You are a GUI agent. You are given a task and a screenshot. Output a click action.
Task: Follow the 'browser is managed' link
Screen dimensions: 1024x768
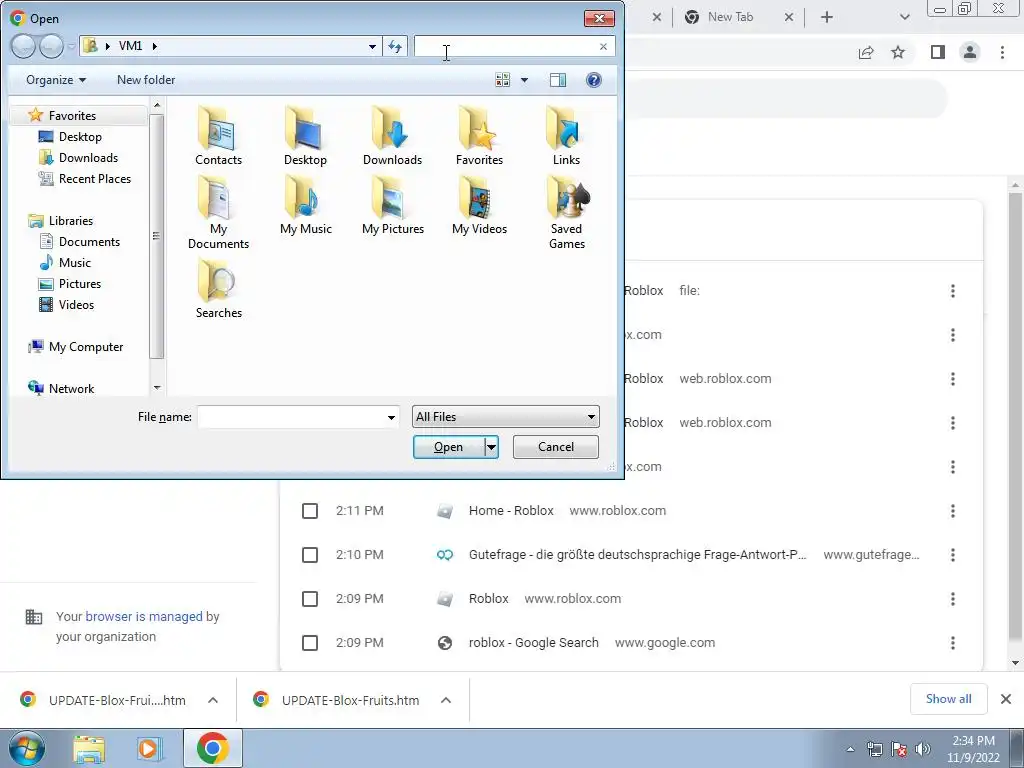pos(144,616)
